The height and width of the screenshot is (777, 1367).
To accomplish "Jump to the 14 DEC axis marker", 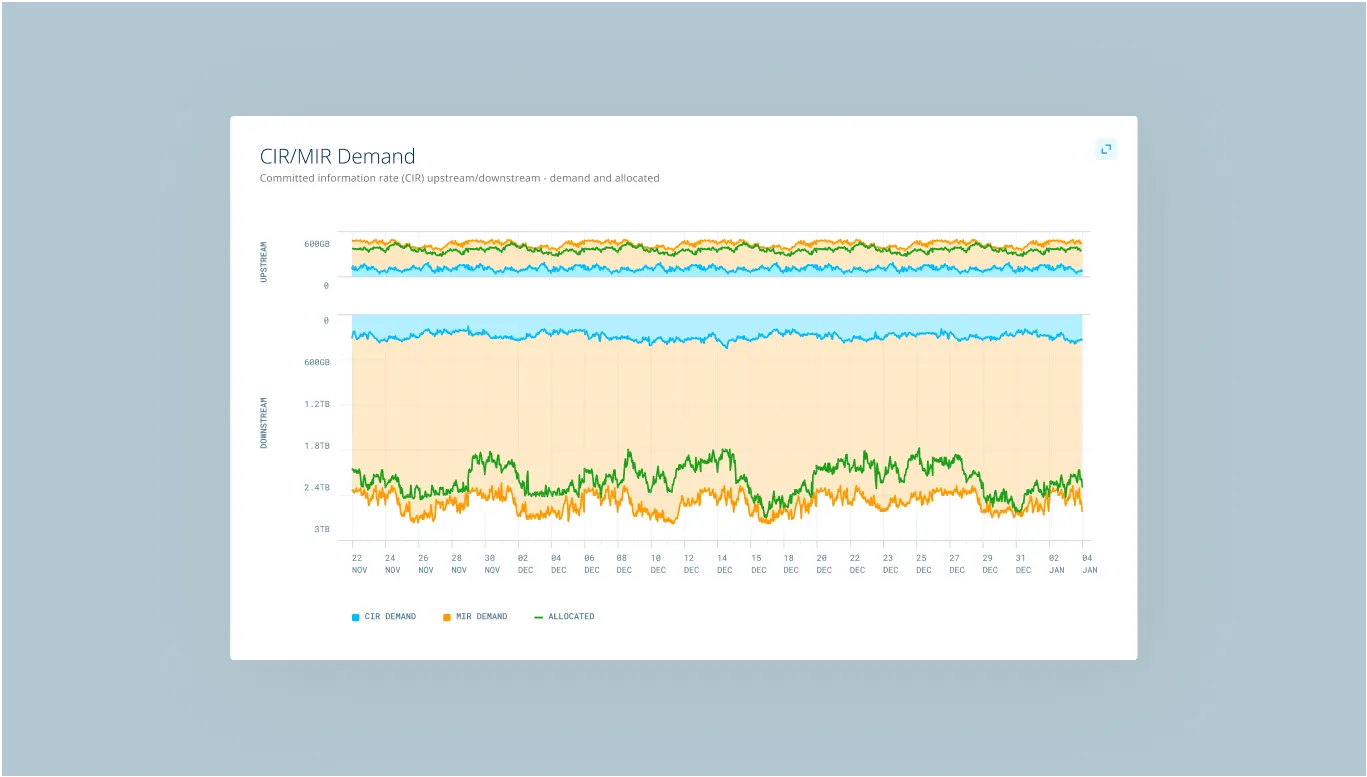I will [723, 564].
